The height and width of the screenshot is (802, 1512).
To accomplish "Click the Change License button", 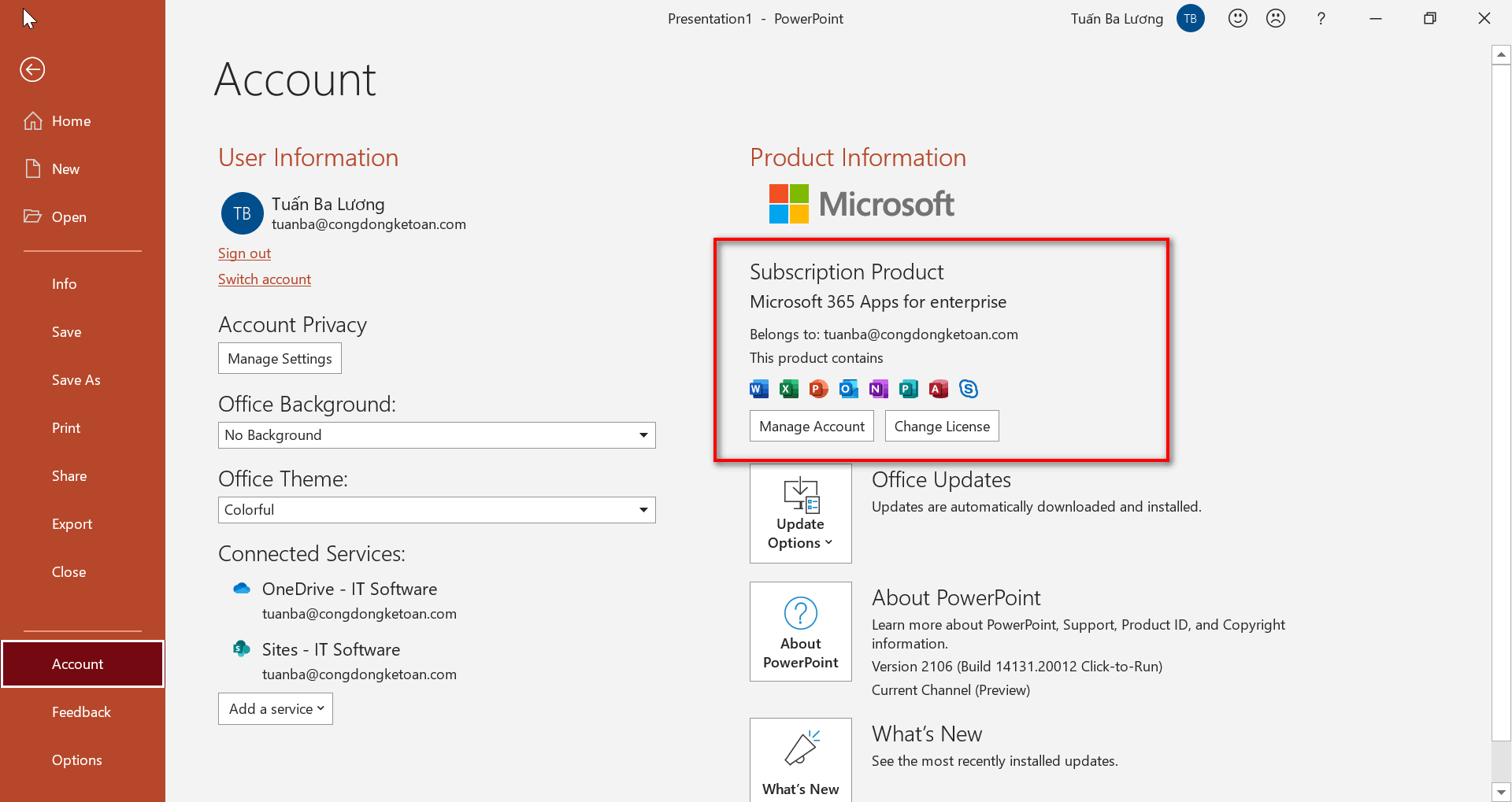I will point(942,427).
